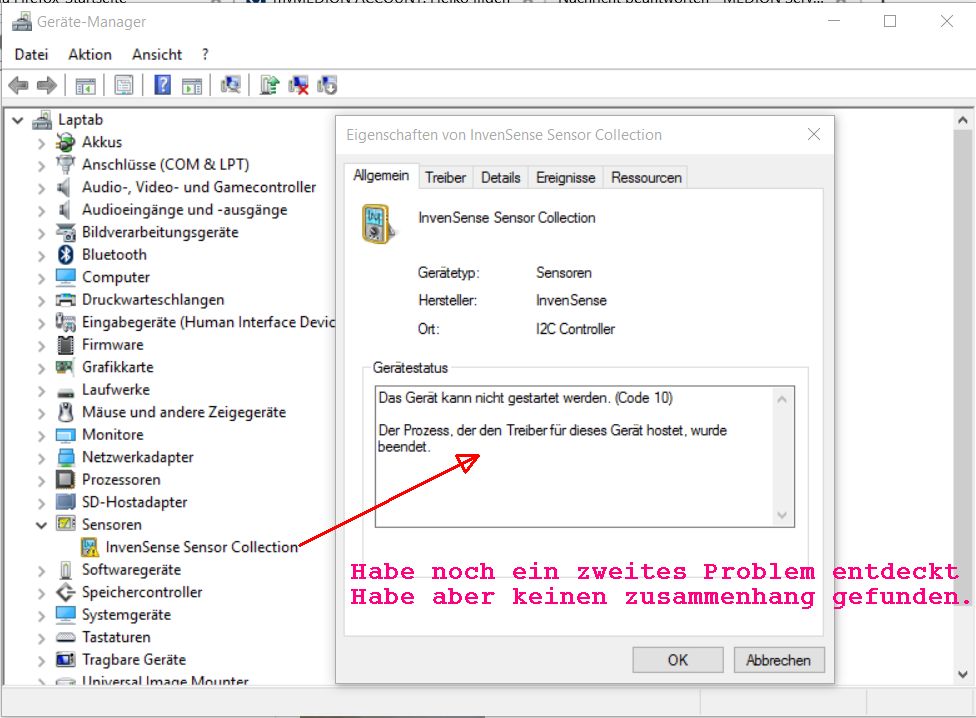Screen dimensions: 976x718
Task: Open the Aktion menu
Action: 90,54
